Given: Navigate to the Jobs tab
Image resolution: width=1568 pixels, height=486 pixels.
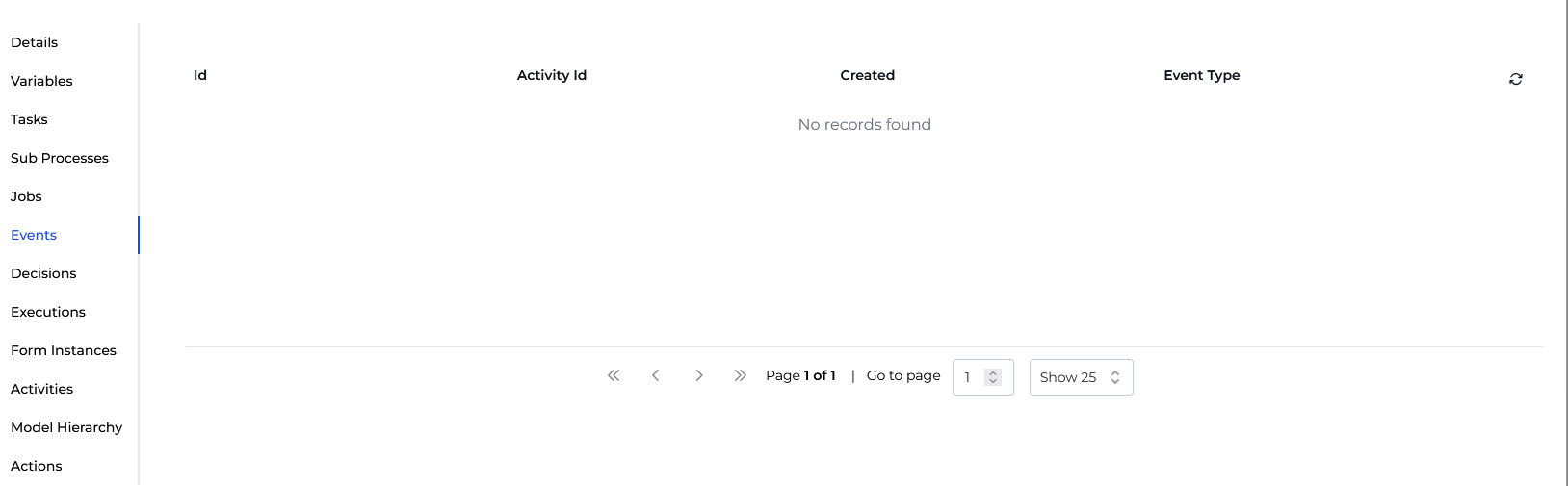Looking at the screenshot, I should coord(26,196).
